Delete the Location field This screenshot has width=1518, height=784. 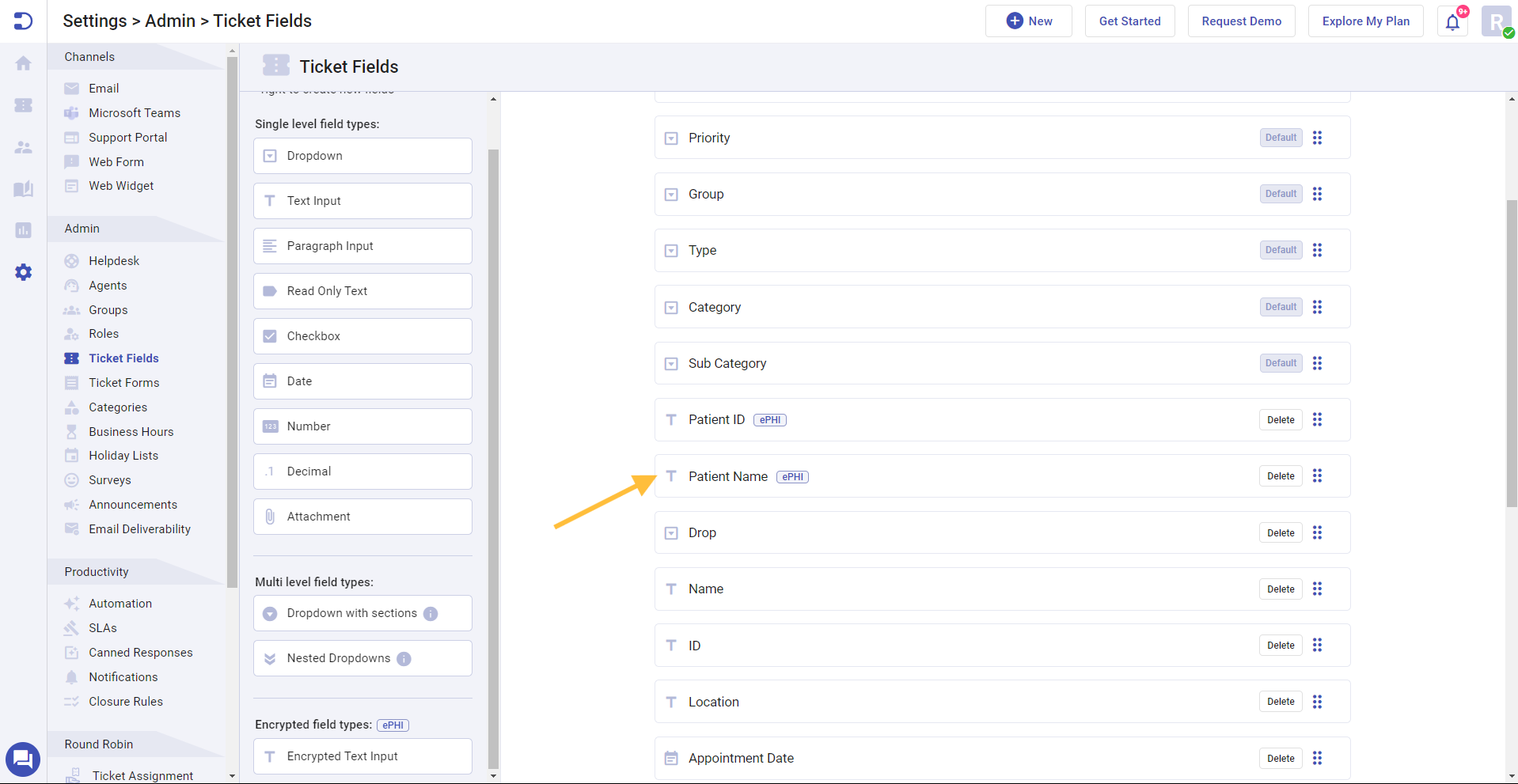click(1280, 701)
